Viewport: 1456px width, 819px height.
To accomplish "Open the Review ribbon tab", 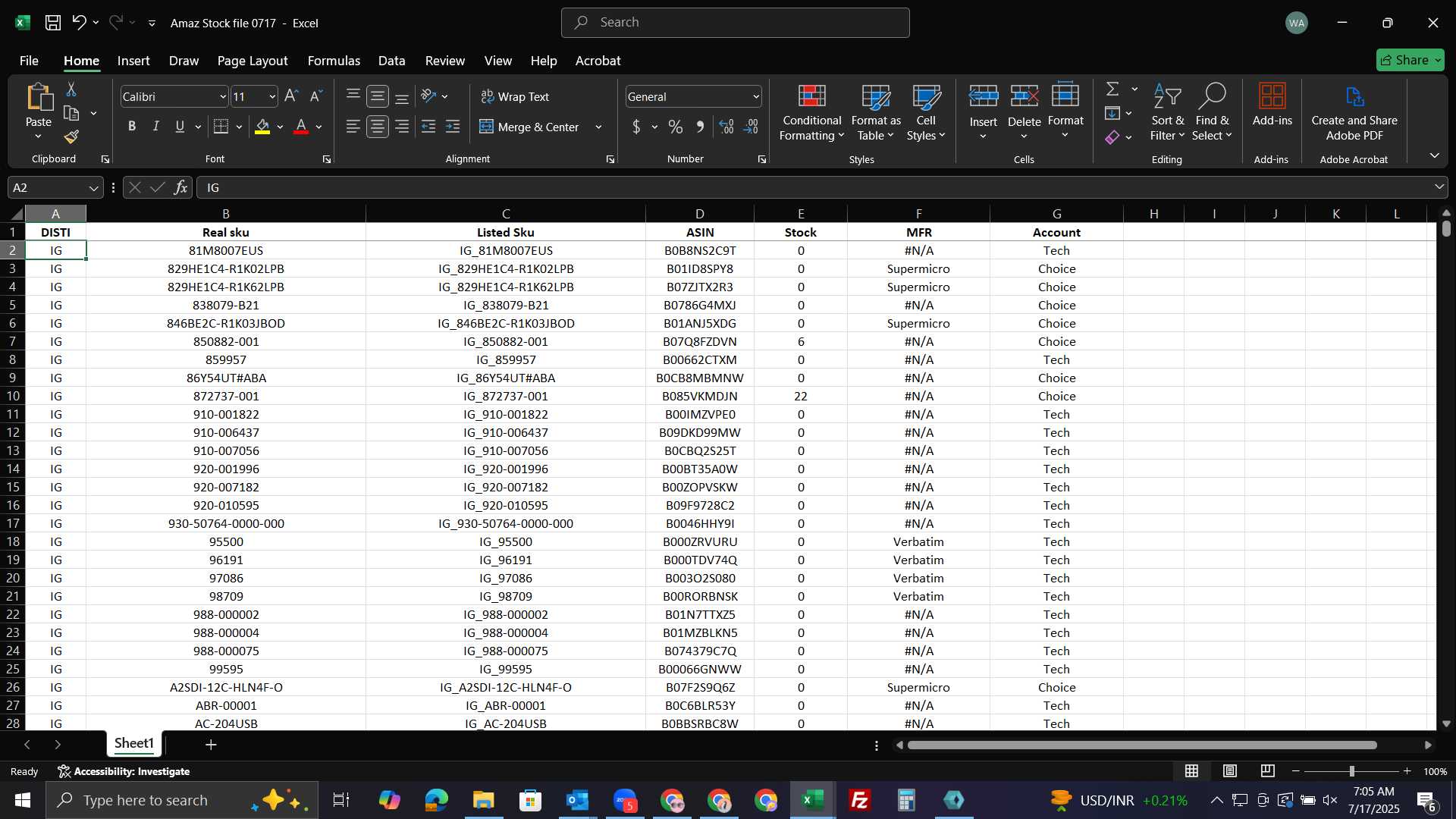I will [444, 61].
